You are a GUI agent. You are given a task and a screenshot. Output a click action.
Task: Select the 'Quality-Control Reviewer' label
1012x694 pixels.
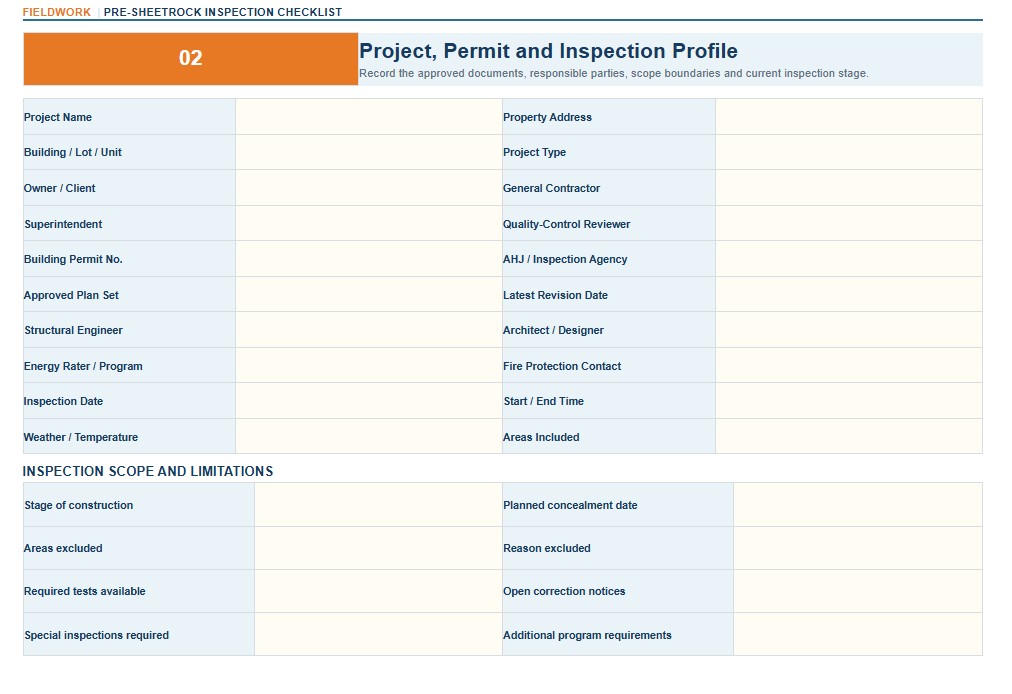coord(567,224)
